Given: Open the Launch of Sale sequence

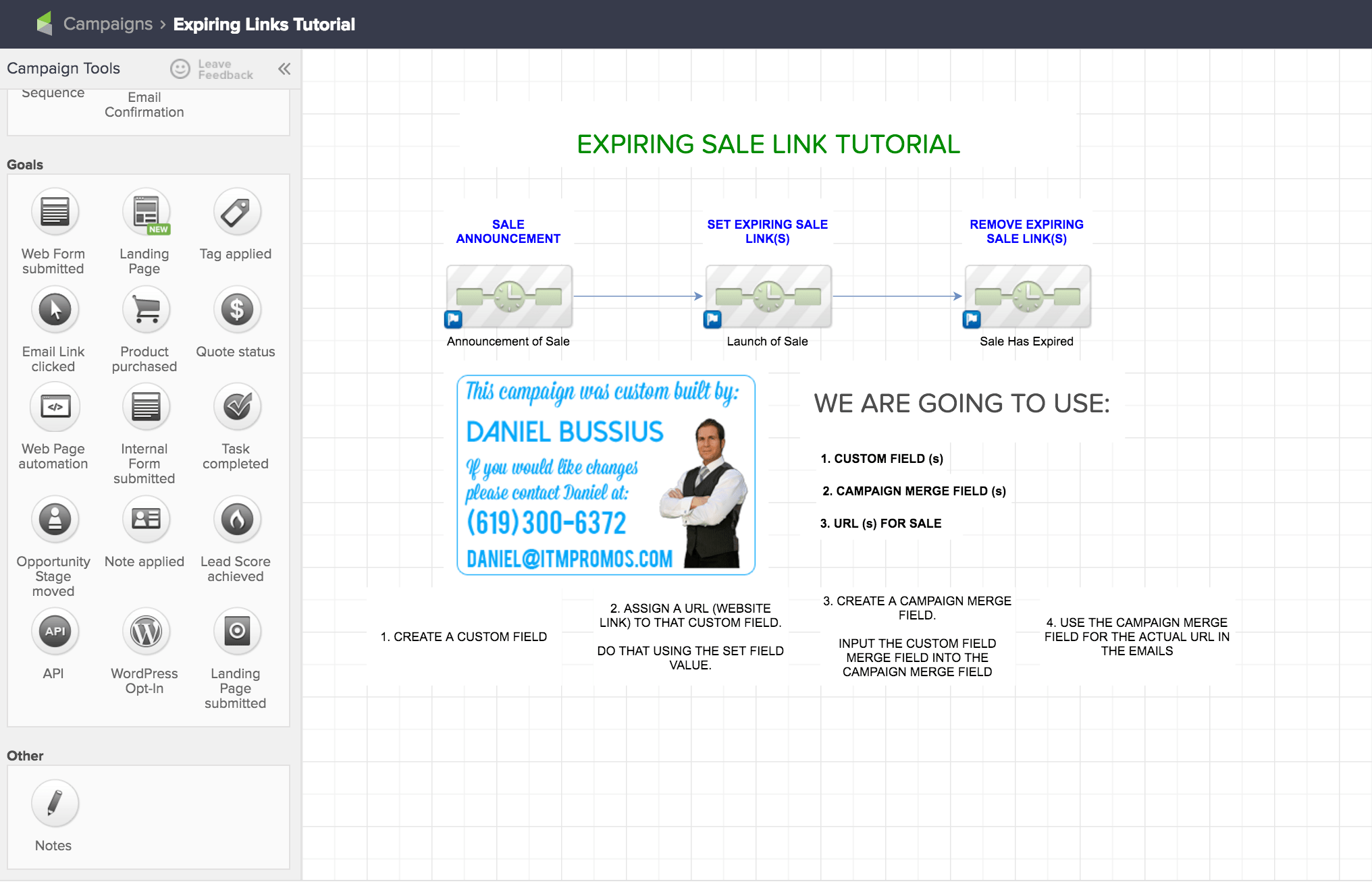Looking at the screenshot, I should (x=767, y=297).
